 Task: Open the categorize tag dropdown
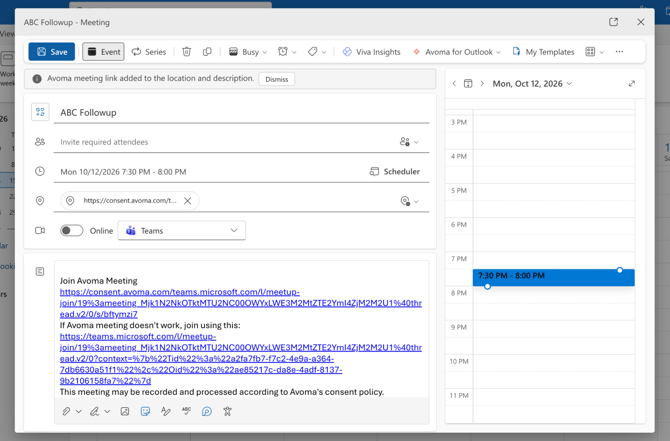coord(317,52)
